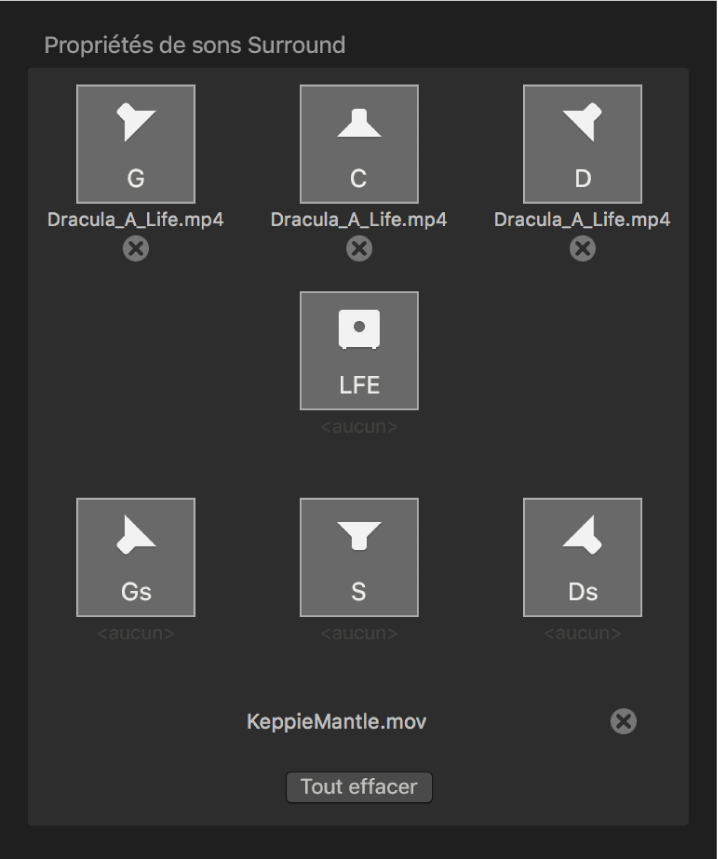Select the Ds right surround channel

583,557
